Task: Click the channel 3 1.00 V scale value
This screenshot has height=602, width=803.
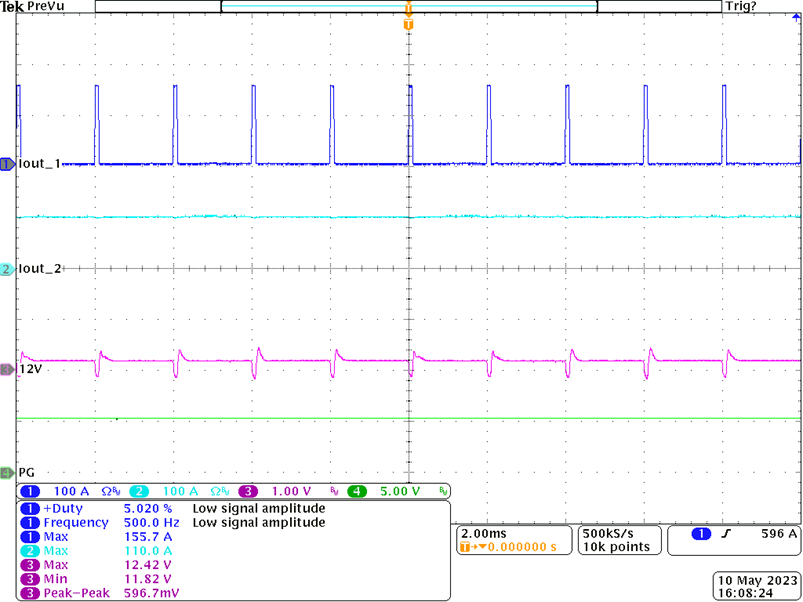Action: pos(291,491)
